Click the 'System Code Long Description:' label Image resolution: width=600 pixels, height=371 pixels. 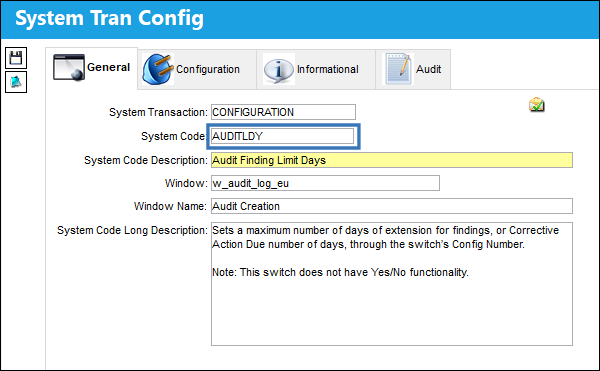coord(132,231)
